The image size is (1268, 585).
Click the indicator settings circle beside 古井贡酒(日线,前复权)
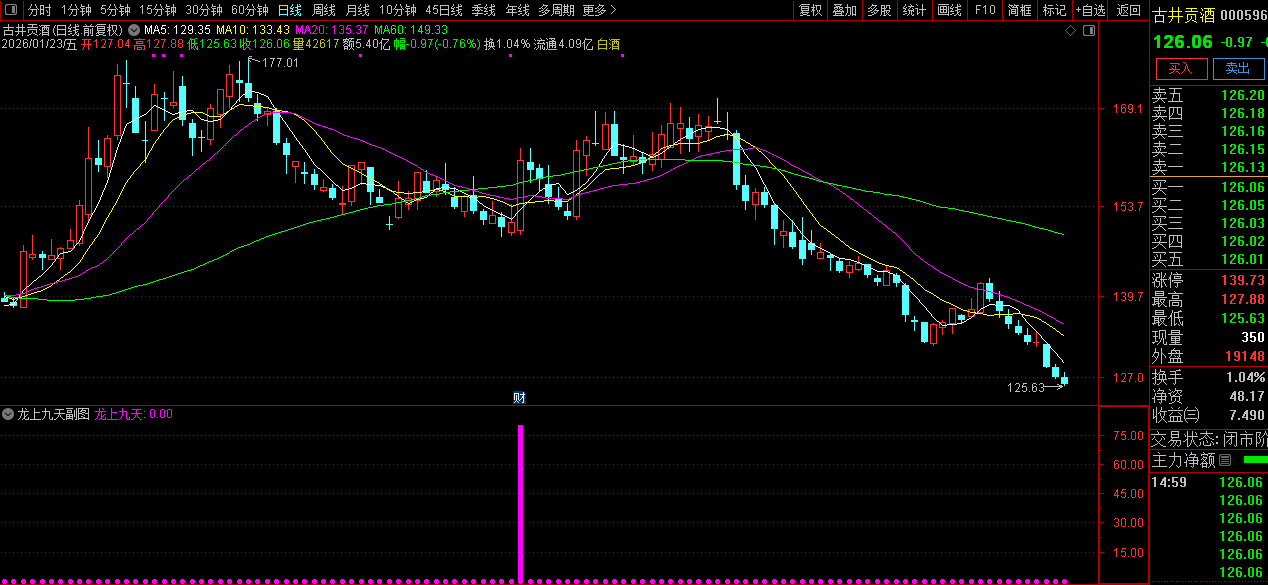click(x=135, y=30)
